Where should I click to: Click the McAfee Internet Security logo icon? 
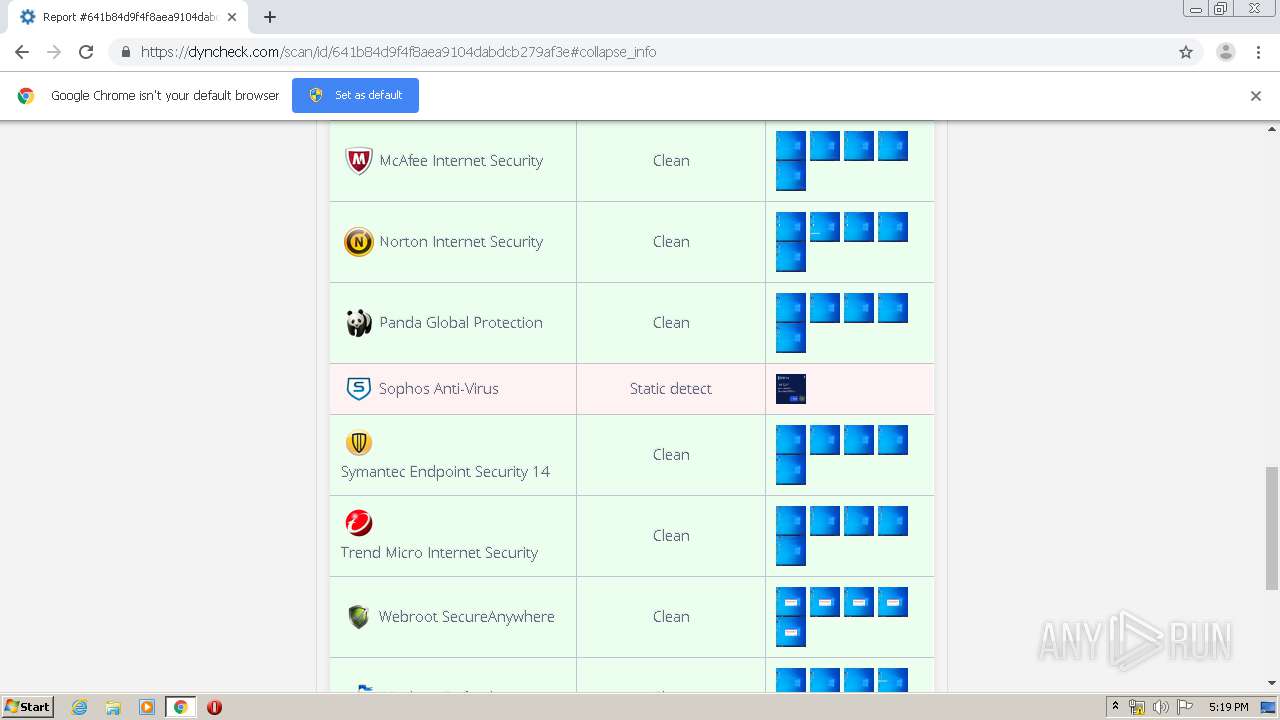click(359, 161)
